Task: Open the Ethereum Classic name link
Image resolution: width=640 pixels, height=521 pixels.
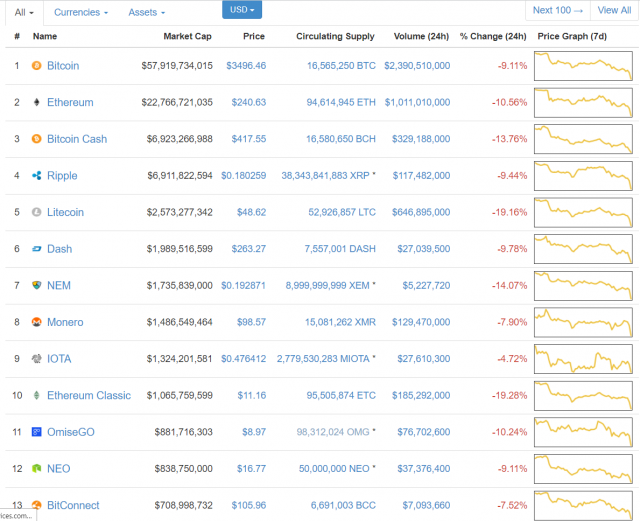Action: tap(88, 396)
